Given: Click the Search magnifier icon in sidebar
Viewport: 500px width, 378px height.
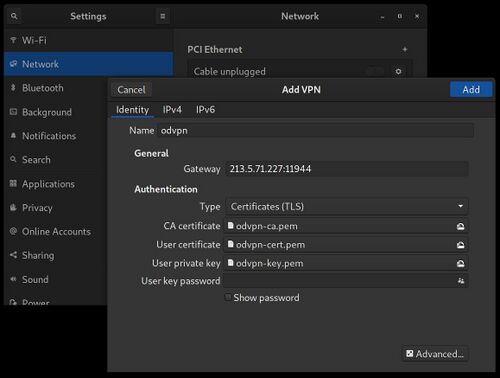Looking at the screenshot, I should [x=13, y=159].
